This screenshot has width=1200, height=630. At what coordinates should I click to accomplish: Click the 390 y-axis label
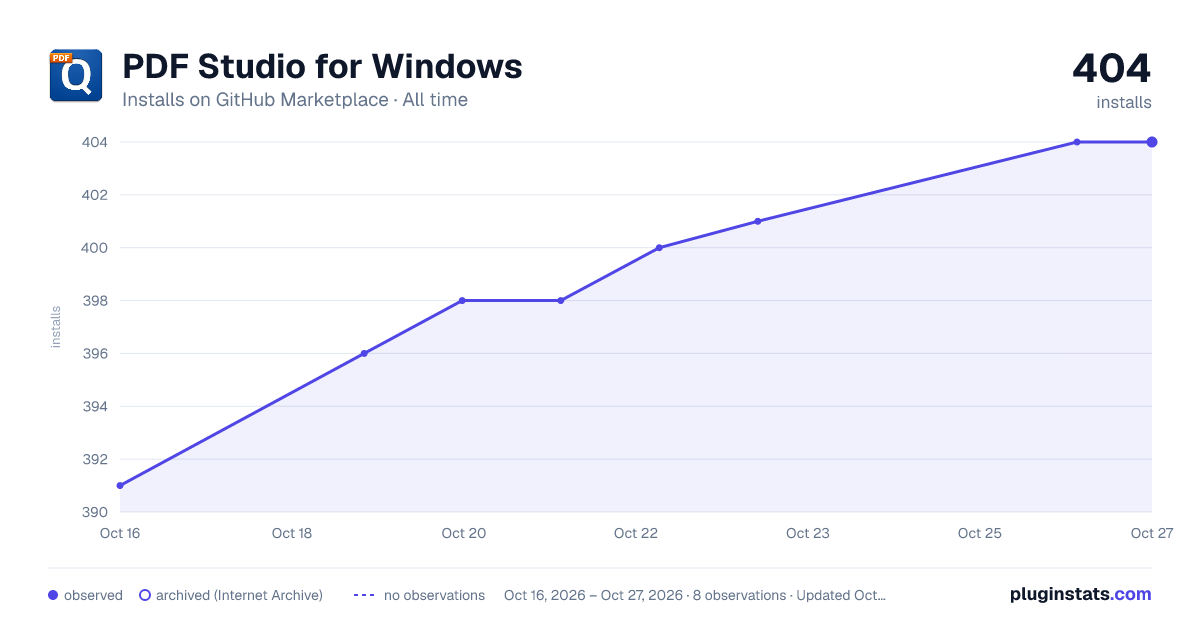(95, 512)
